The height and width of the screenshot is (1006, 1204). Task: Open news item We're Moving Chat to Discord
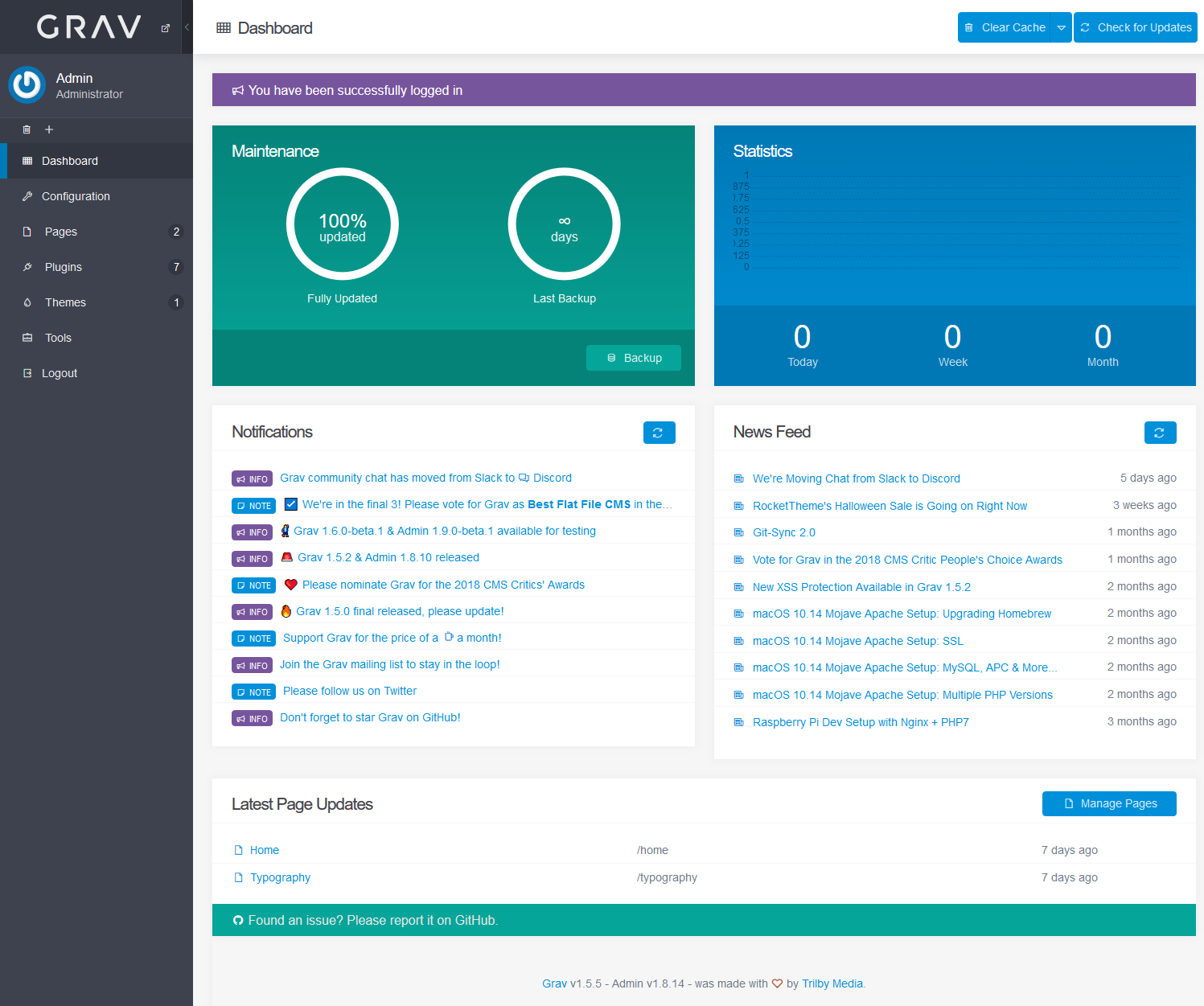point(857,478)
